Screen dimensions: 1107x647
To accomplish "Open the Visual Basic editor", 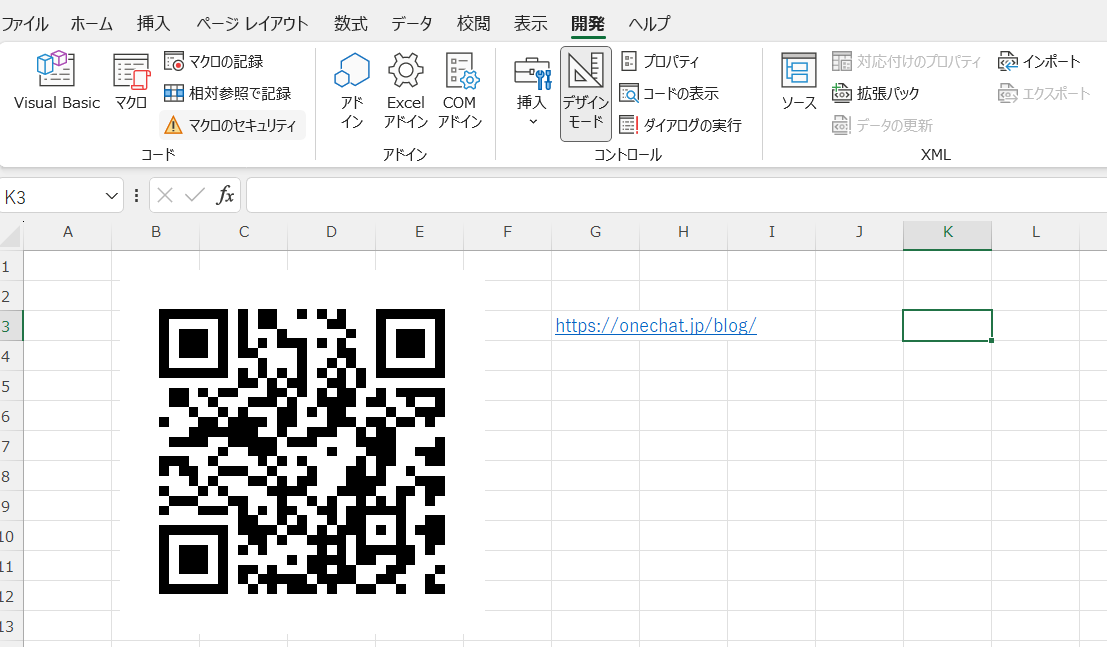I will click(x=56, y=81).
